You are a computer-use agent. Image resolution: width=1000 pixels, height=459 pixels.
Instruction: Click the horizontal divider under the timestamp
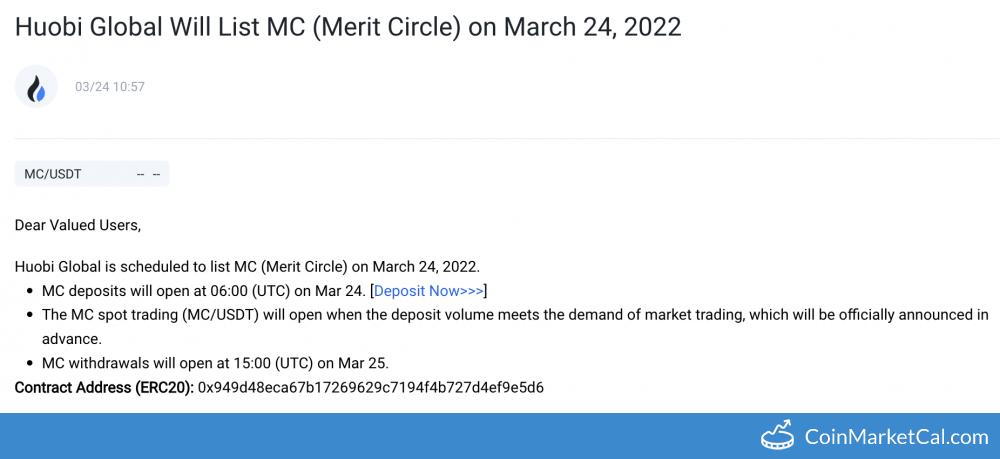pyautogui.click(x=500, y=138)
